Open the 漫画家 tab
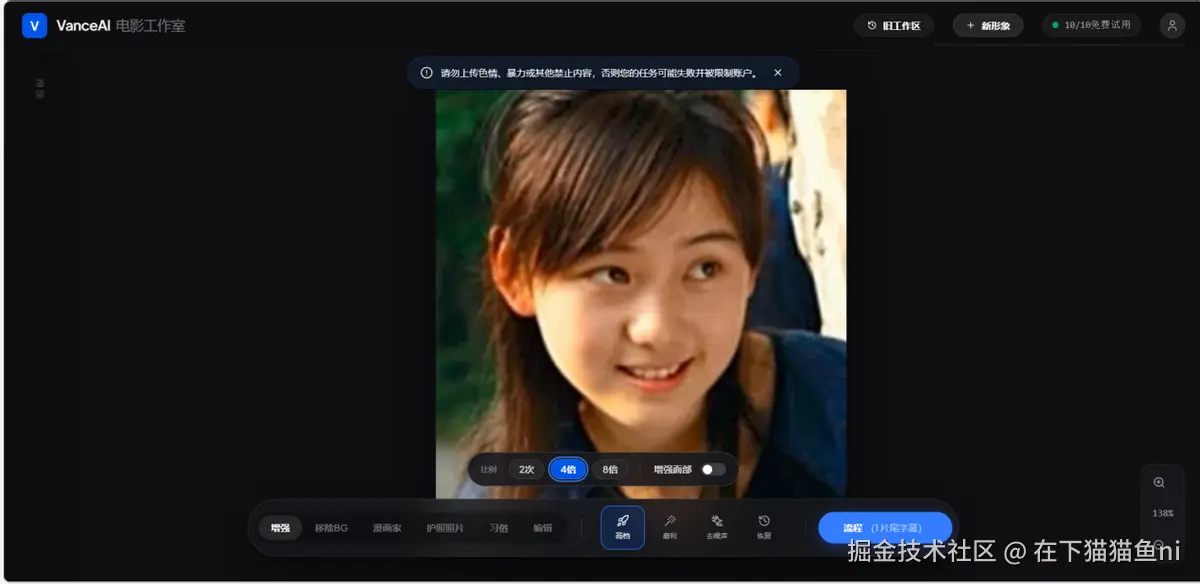Screen dimensions: 1200x584 (387, 528)
